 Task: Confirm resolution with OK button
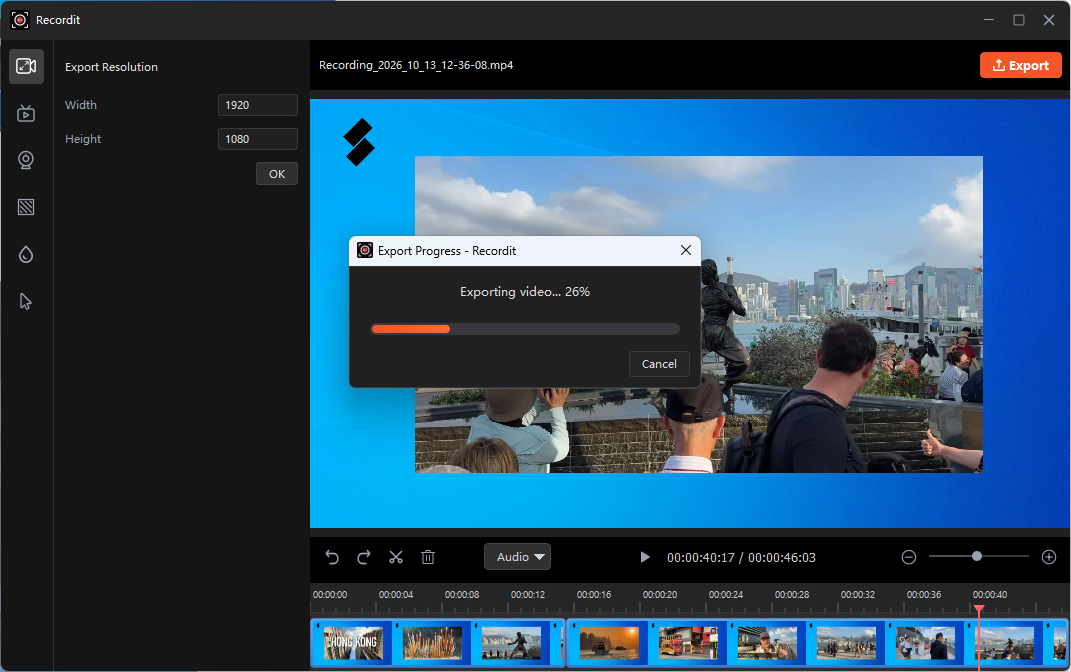click(x=277, y=173)
